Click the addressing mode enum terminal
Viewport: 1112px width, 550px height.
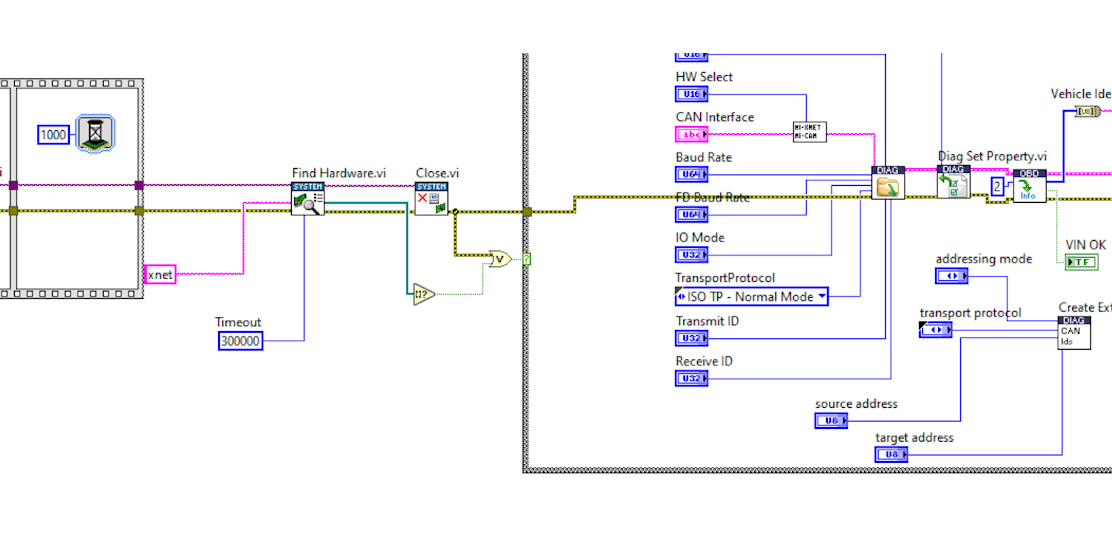click(x=951, y=276)
